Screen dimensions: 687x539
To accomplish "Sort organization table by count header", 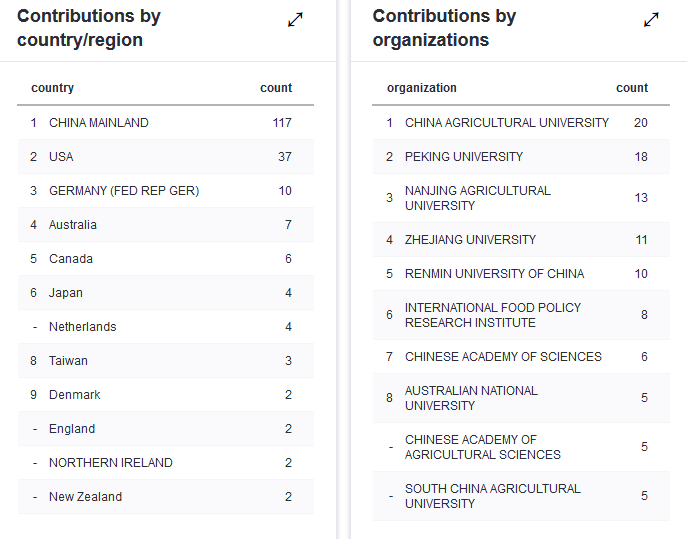I will (x=632, y=88).
